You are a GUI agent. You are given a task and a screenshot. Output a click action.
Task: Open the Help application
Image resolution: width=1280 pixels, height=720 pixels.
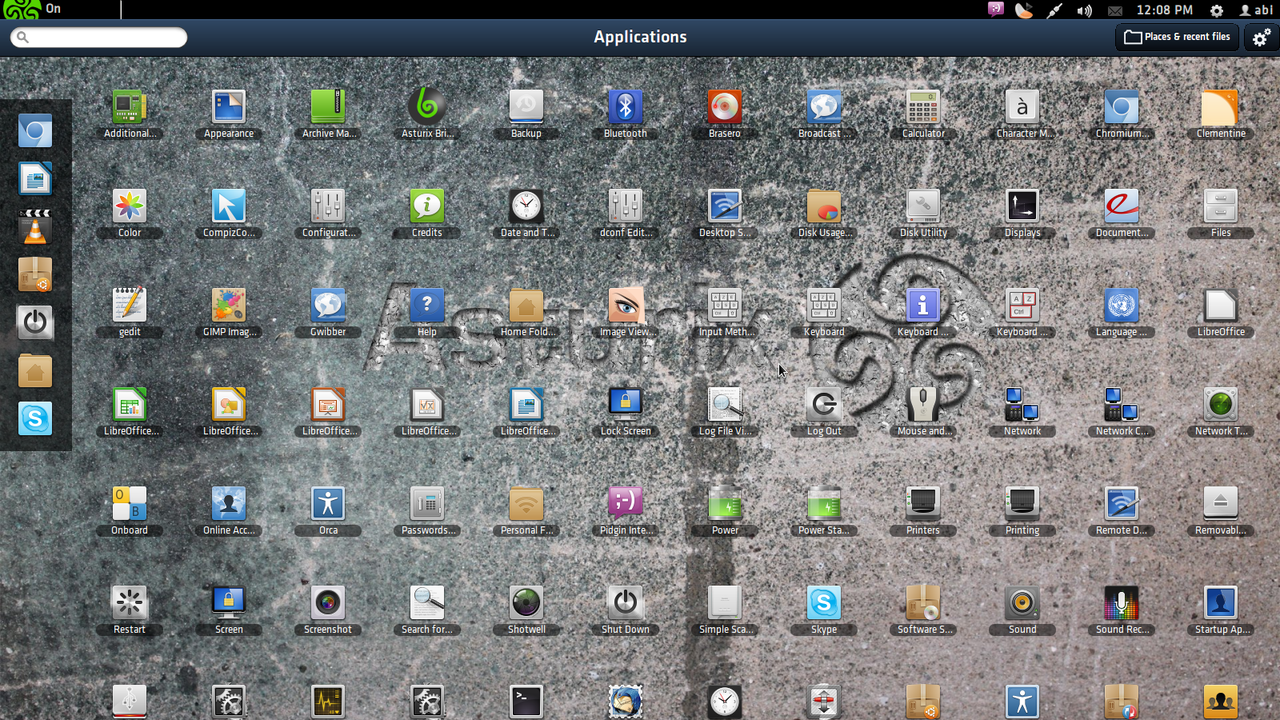tap(427, 305)
